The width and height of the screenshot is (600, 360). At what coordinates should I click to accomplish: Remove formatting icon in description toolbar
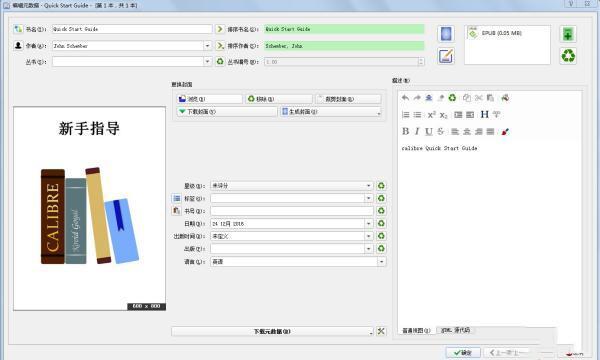[441, 98]
